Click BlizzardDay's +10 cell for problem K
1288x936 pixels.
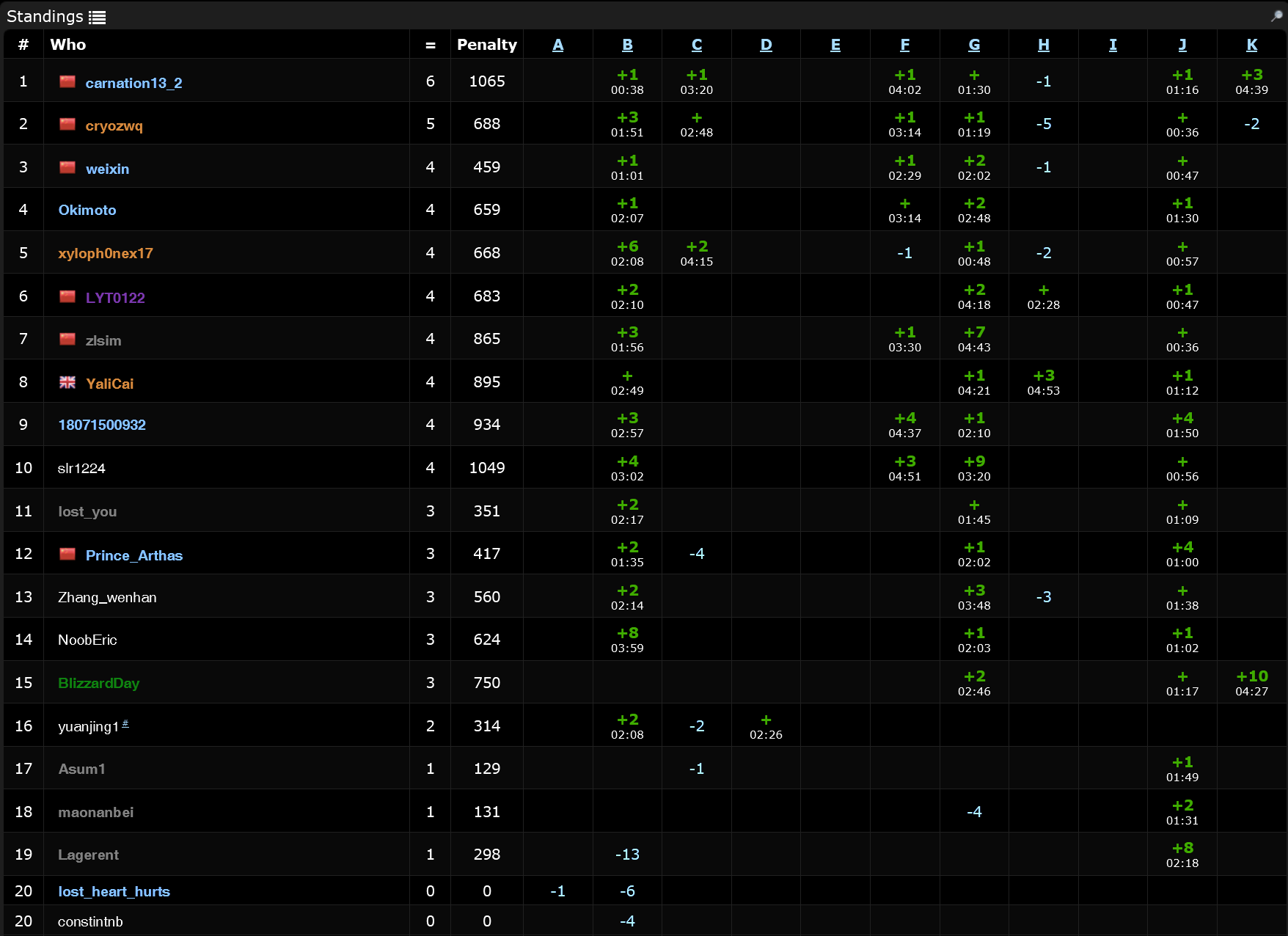point(1252,683)
